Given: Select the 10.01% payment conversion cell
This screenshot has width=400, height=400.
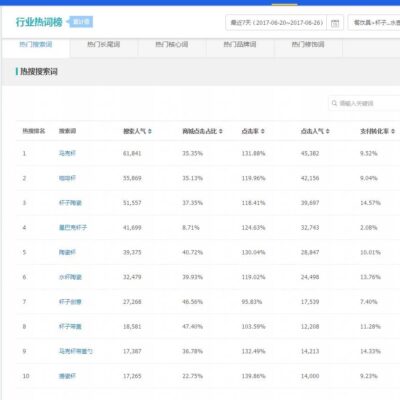Looking at the screenshot, I should pos(370,252).
